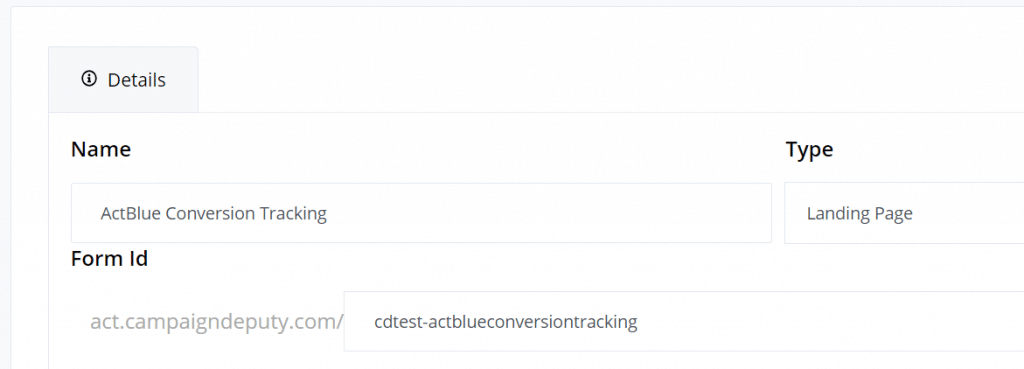This screenshot has width=1024, height=369.
Task: Click the cdtest-actblueconversiontracking value text
Action: tap(506, 322)
